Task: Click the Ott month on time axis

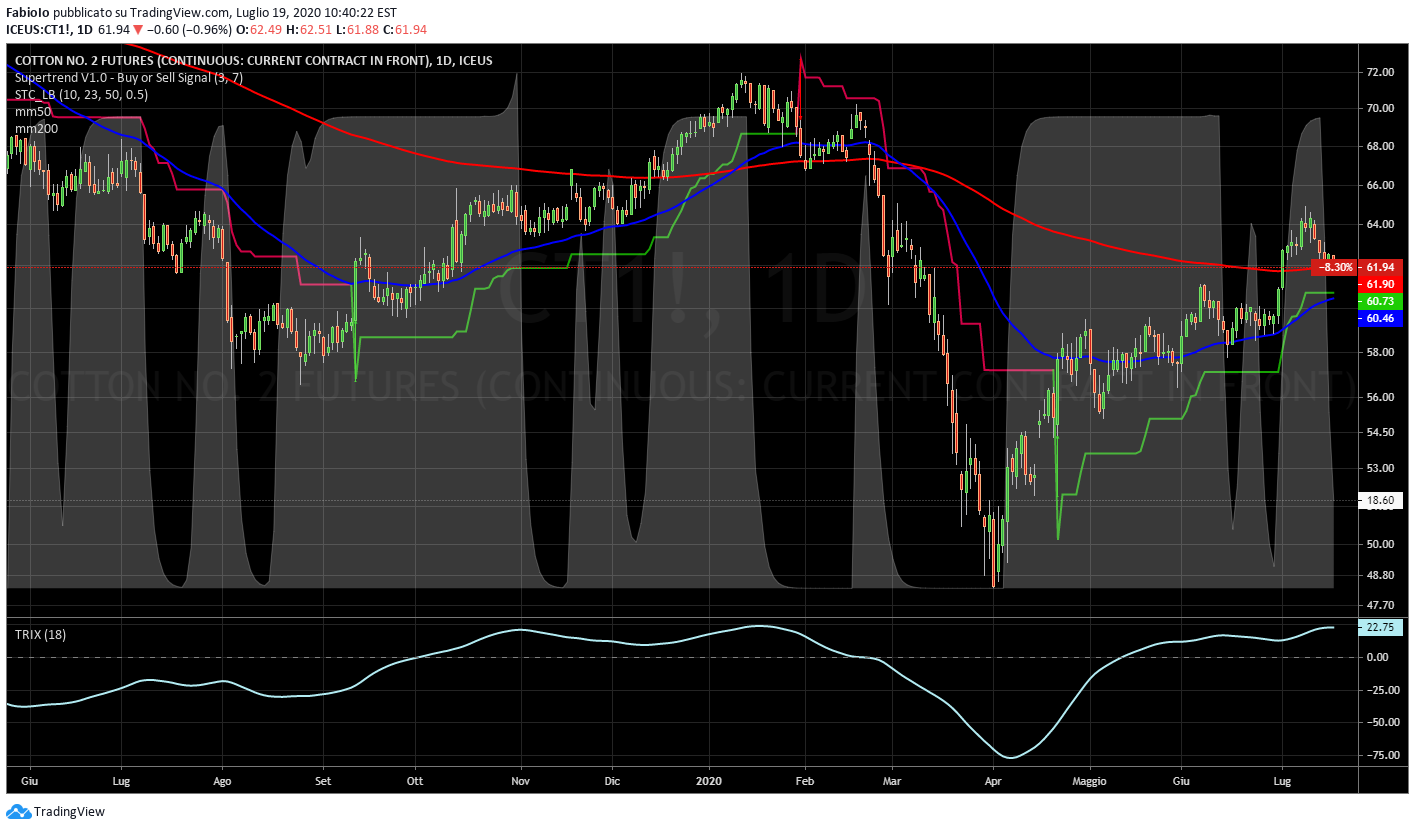Action: (x=415, y=780)
